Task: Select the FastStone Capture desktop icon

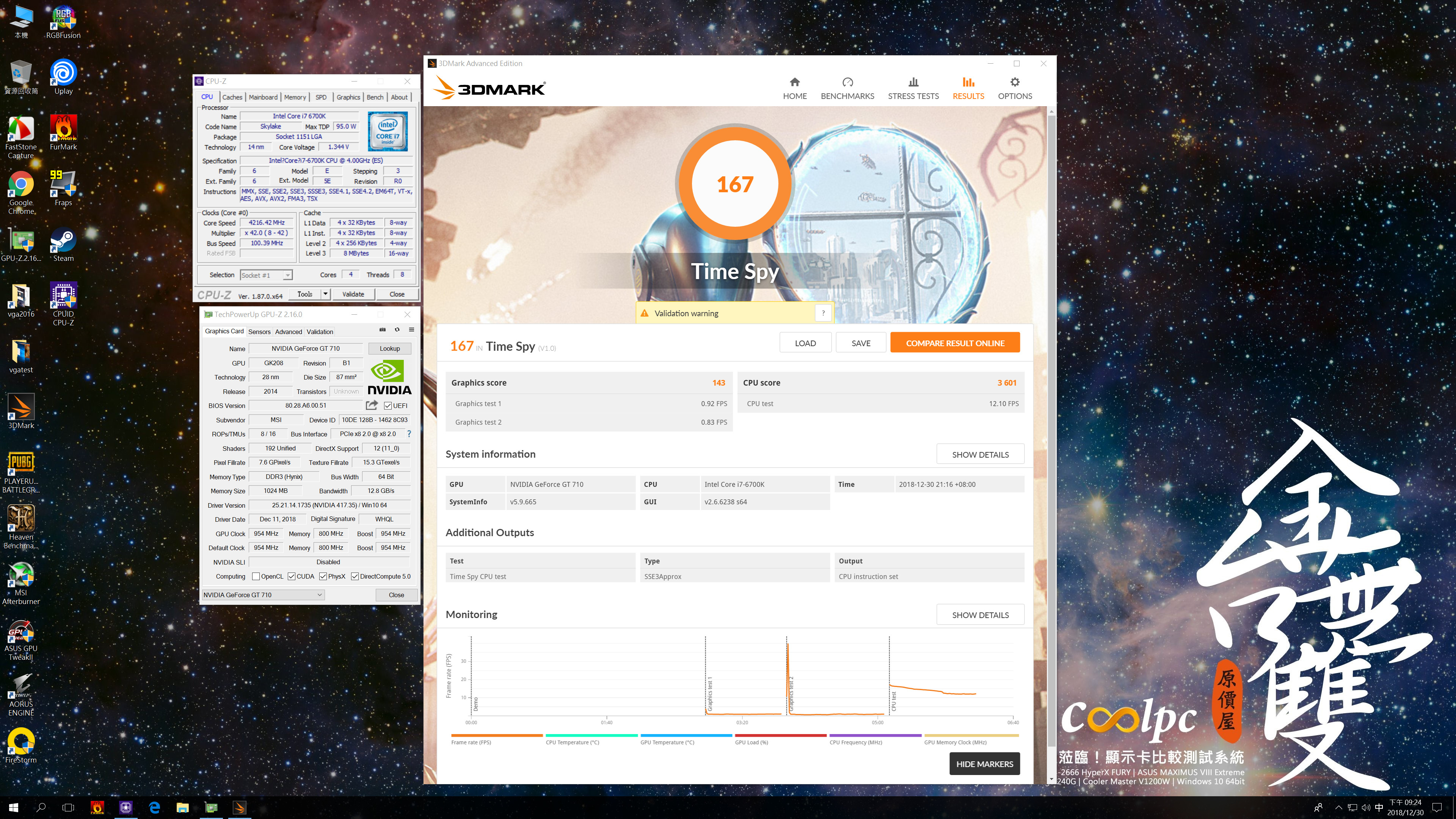Action: (21, 137)
